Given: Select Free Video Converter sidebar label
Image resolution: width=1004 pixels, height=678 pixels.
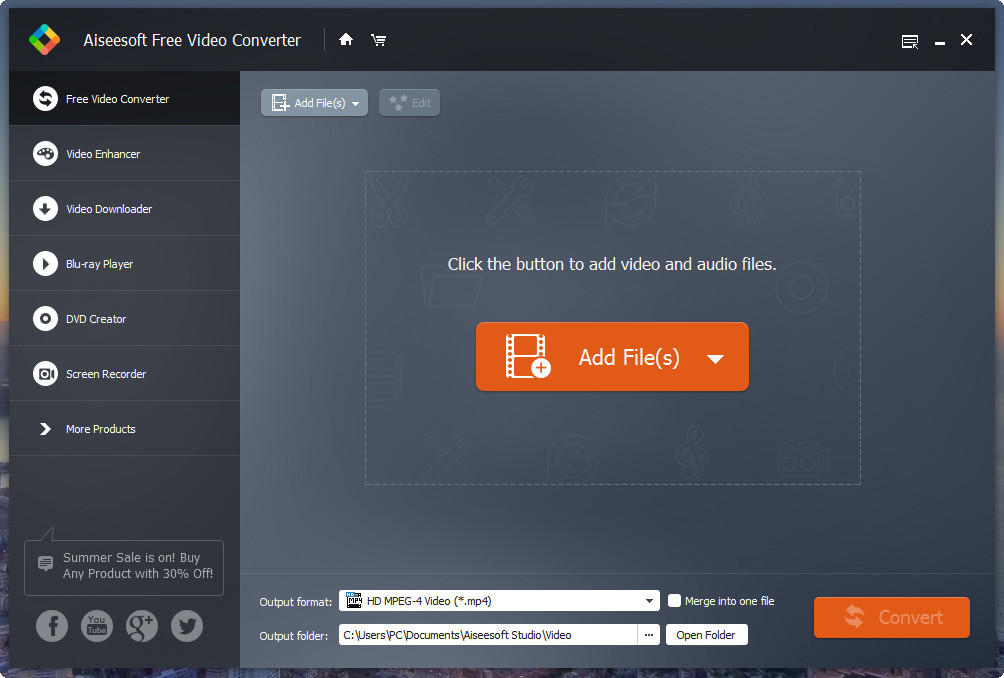Looking at the screenshot, I should point(117,99).
